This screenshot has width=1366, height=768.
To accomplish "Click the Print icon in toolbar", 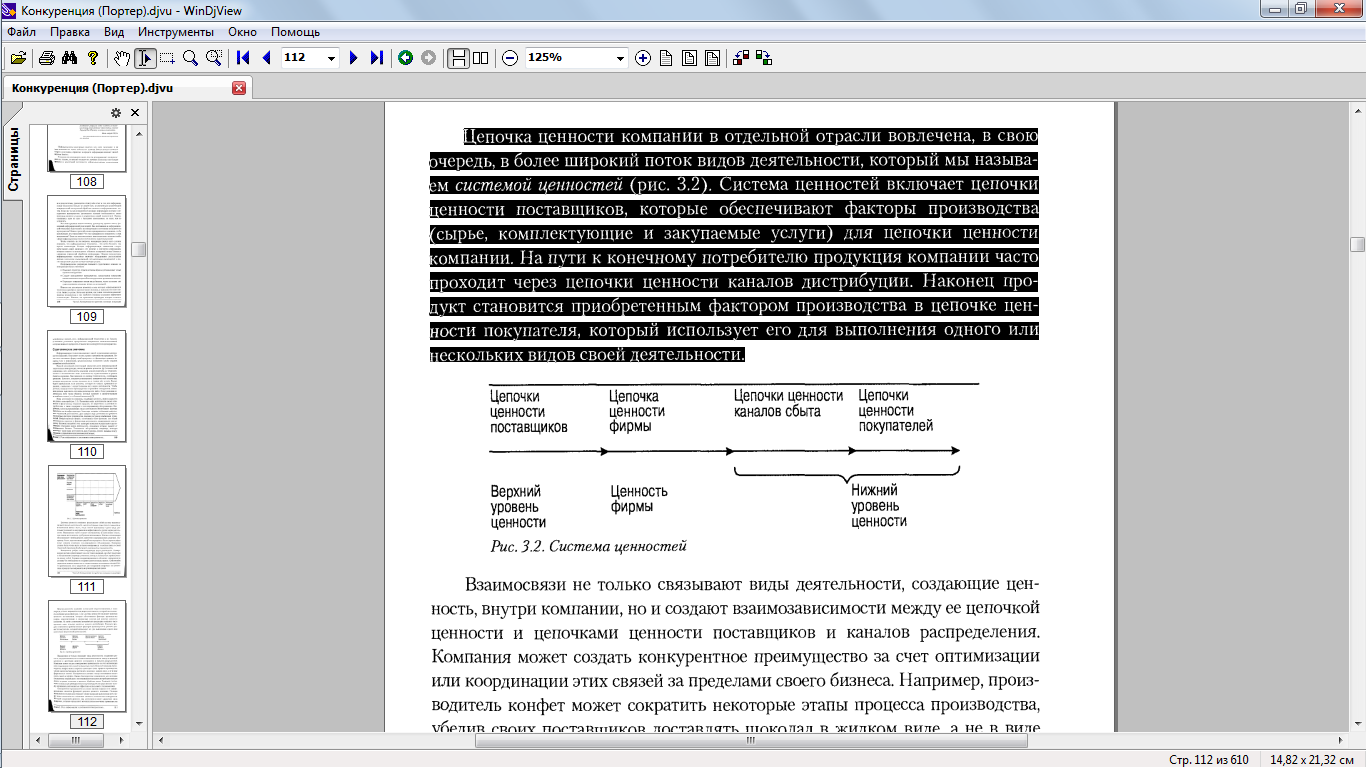I will point(47,58).
